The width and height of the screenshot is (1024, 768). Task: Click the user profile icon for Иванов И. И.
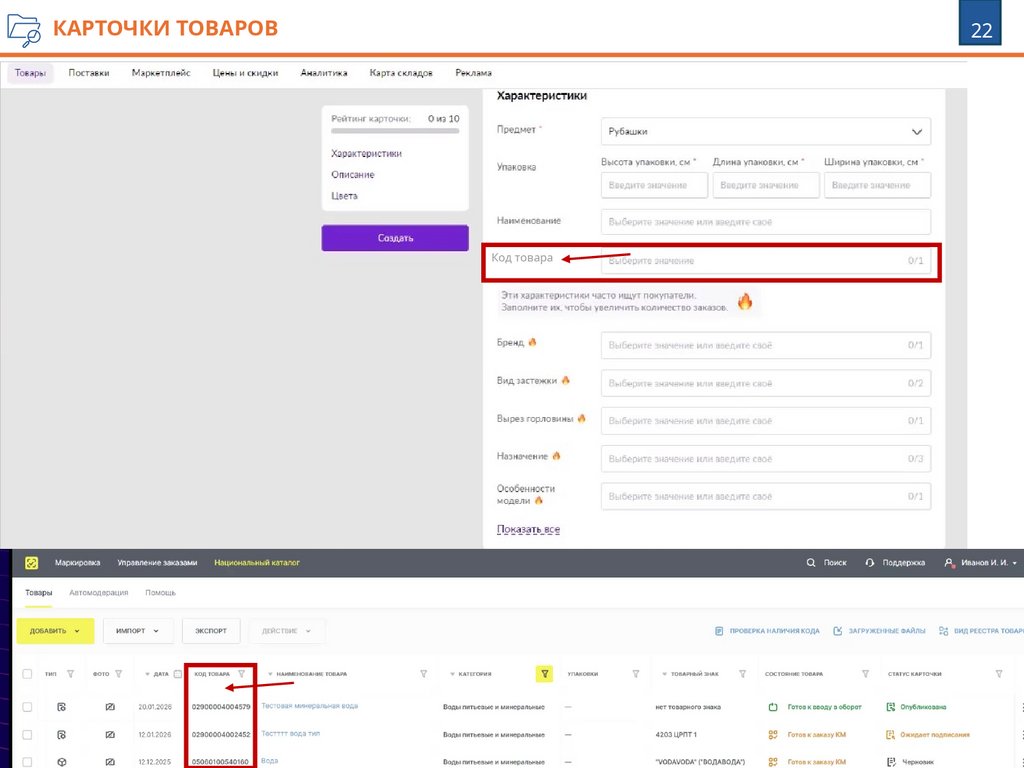pyautogui.click(x=949, y=562)
